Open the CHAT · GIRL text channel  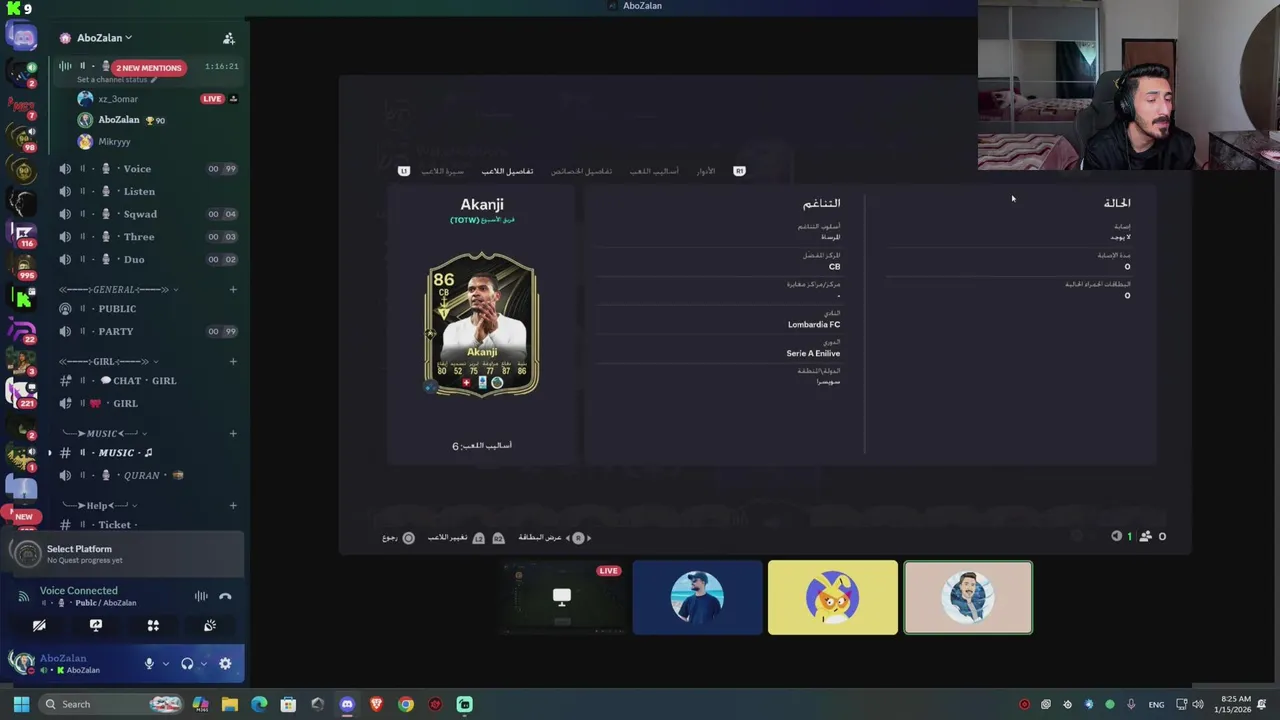point(147,381)
